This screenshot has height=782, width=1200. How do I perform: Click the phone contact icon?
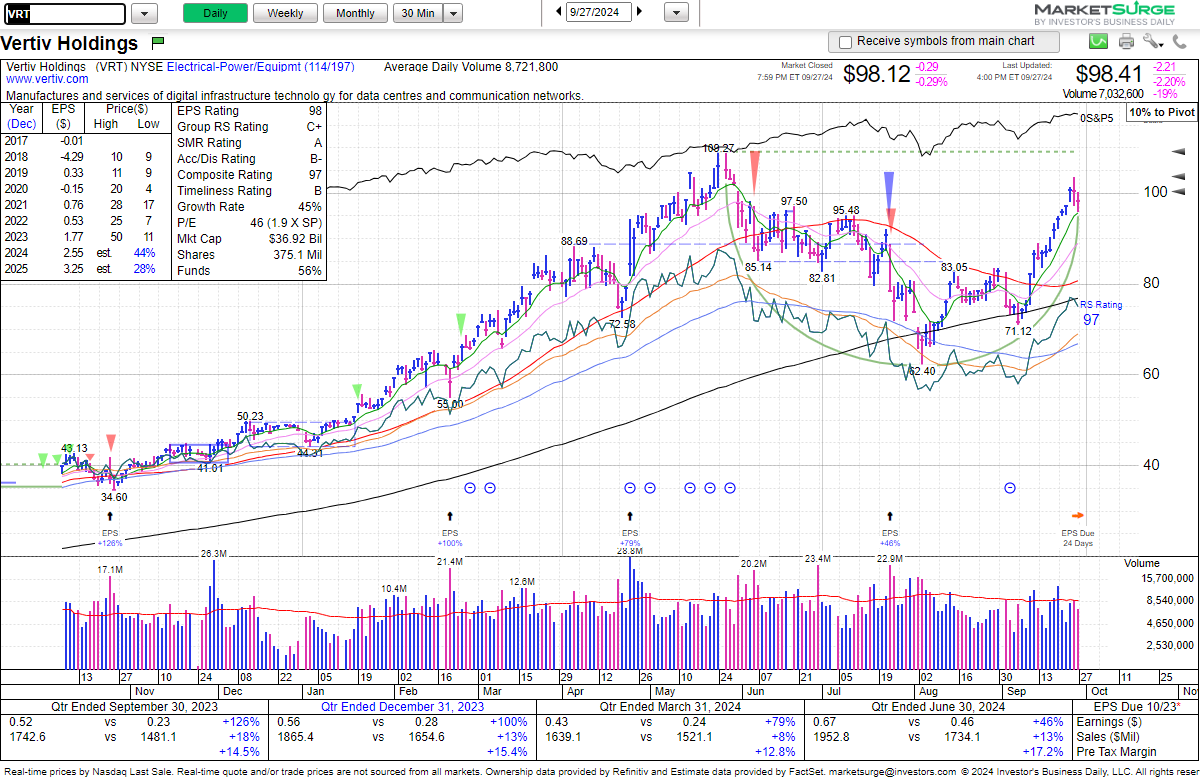click(1178, 42)
